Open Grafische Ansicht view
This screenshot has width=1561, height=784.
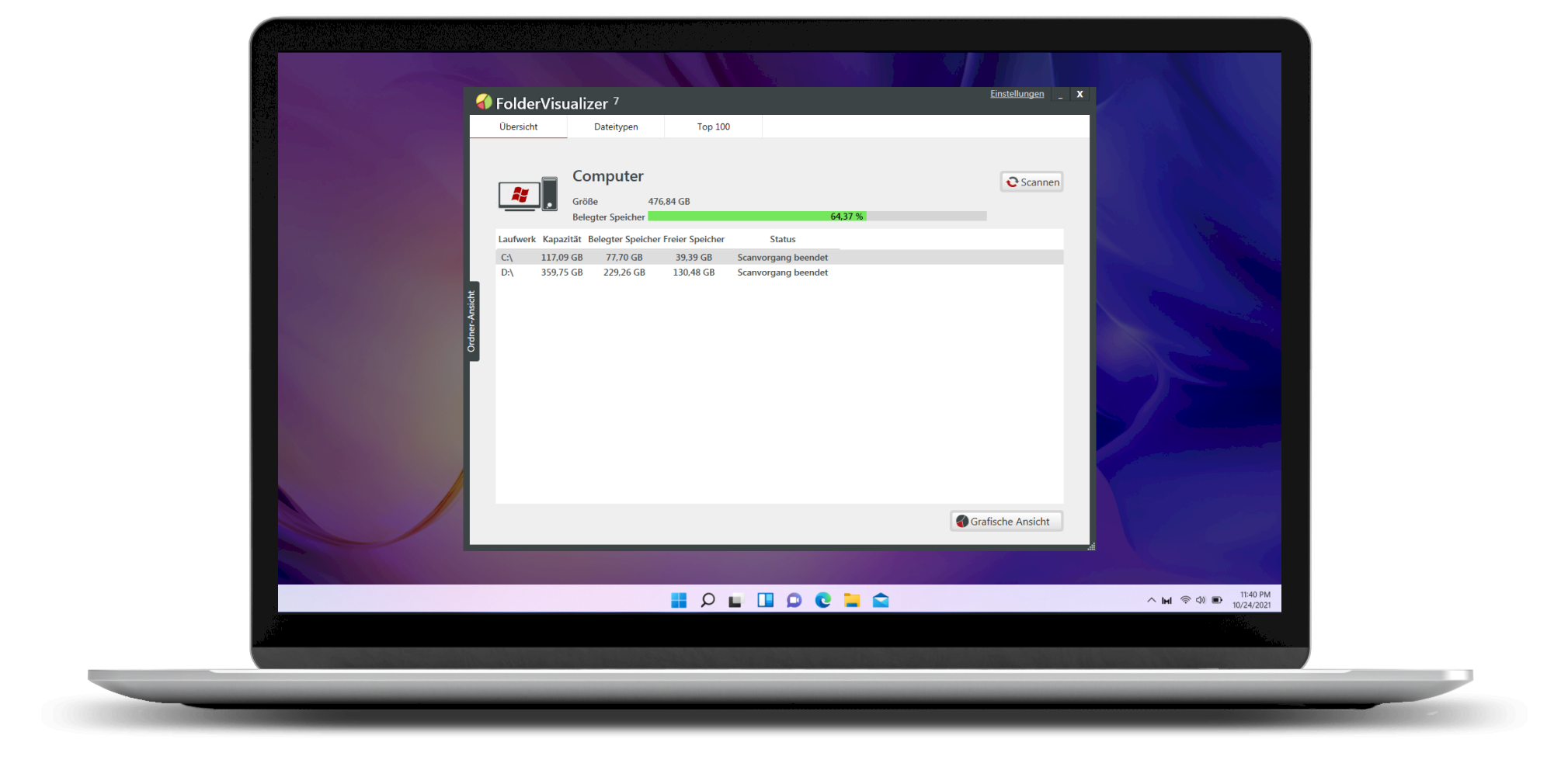click(x=1006, y=522)
